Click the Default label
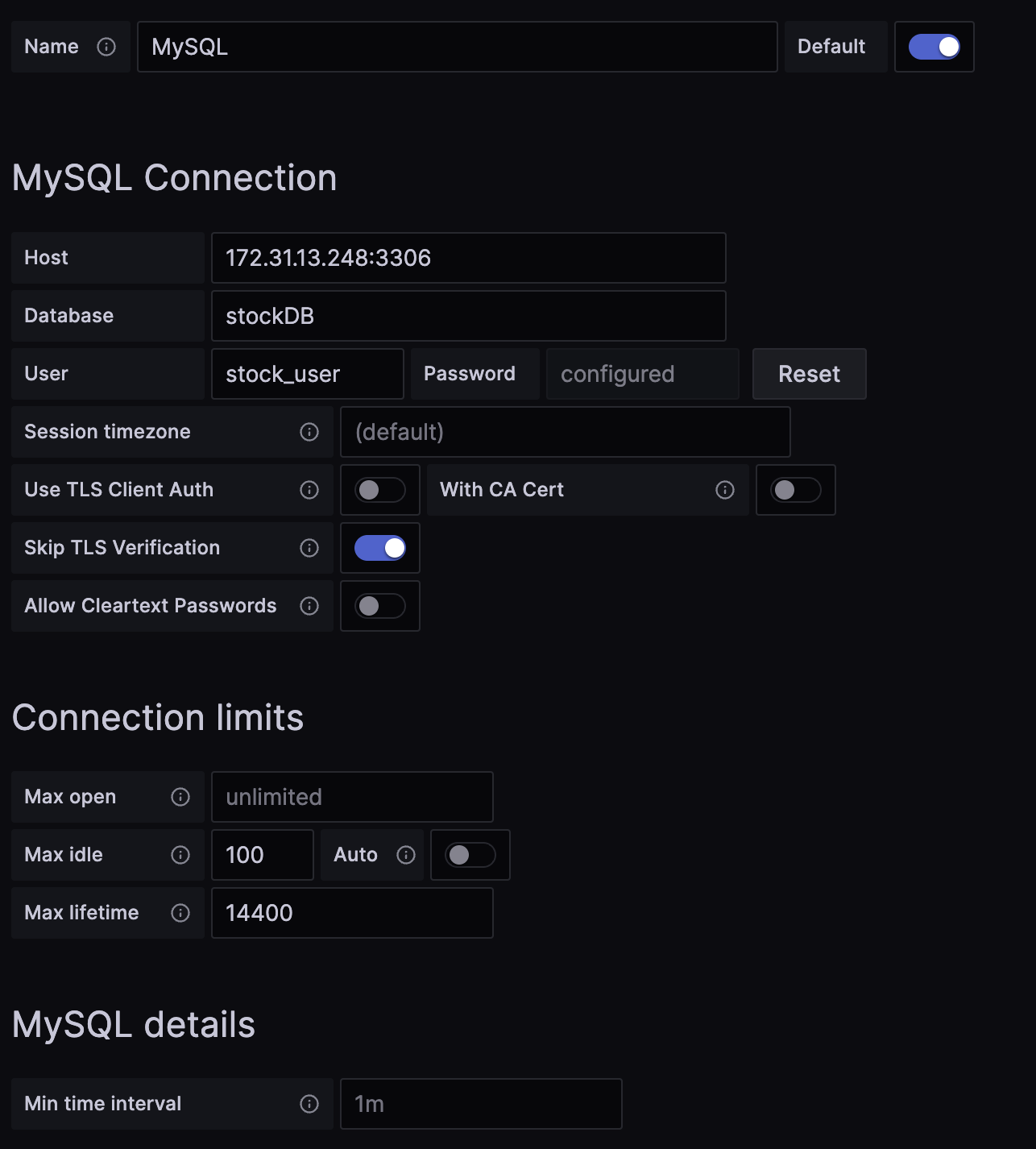The height and width of the screenshot is (1149, 1036). (831, 47)
